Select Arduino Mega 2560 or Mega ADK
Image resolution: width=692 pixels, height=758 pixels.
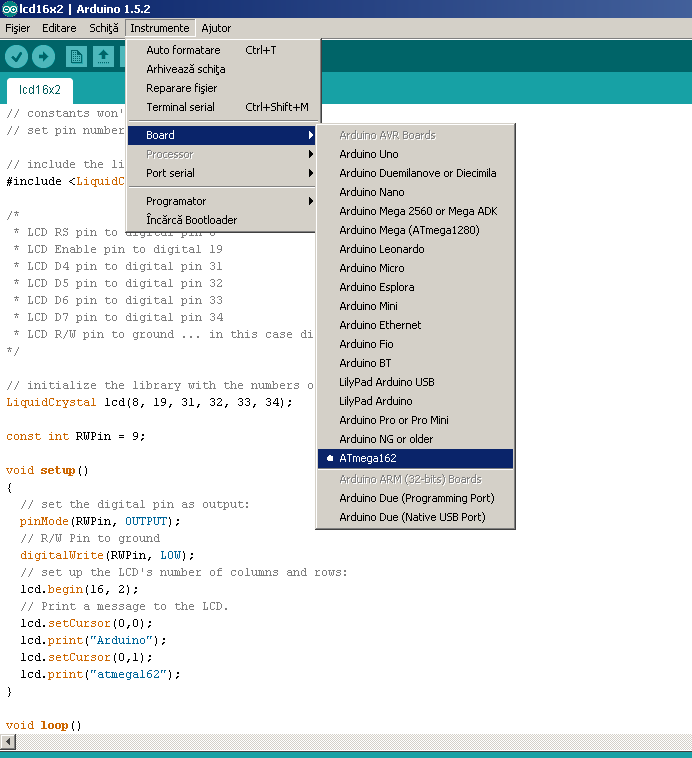coord(415,211)
